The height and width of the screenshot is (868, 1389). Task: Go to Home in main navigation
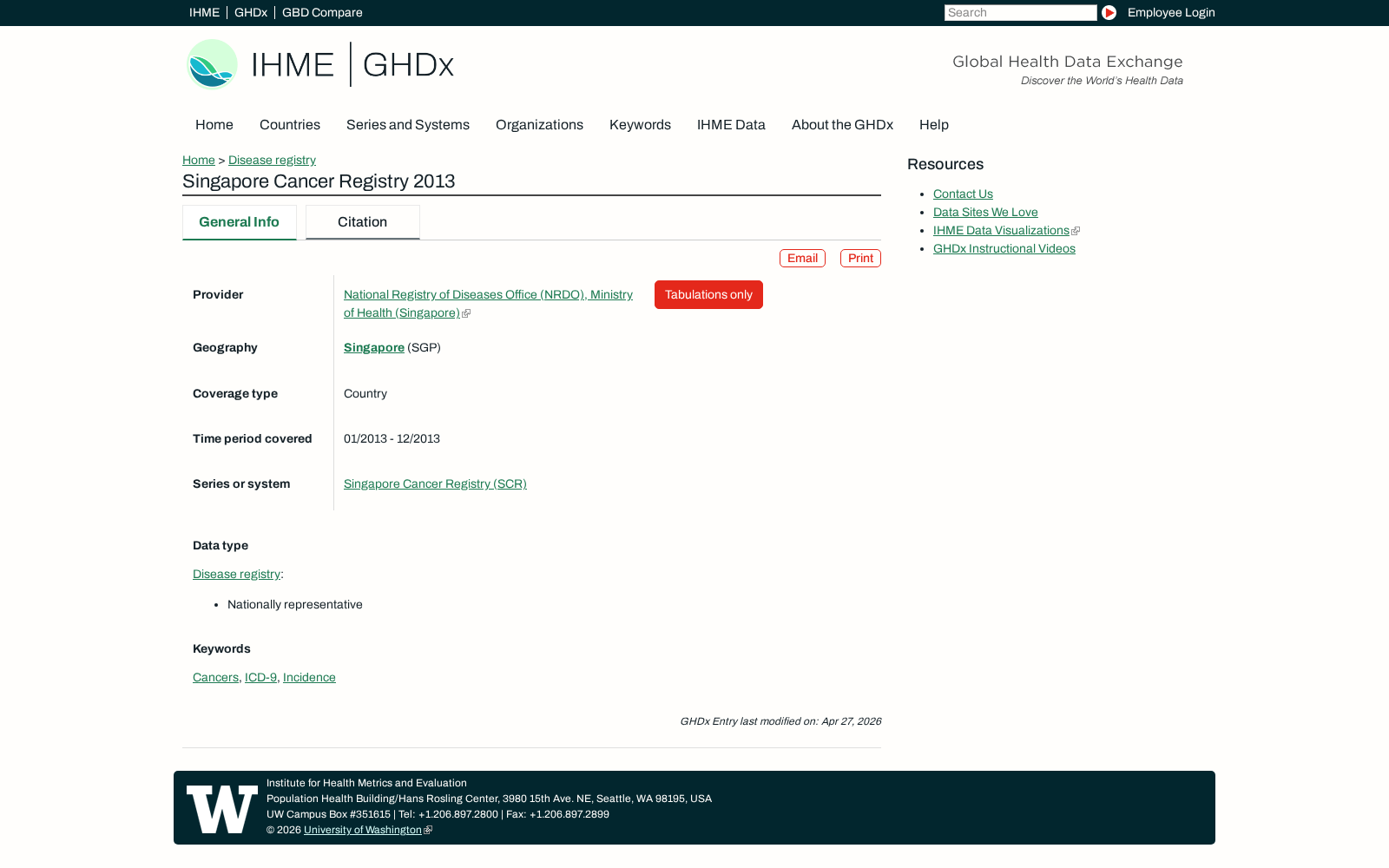214,125
